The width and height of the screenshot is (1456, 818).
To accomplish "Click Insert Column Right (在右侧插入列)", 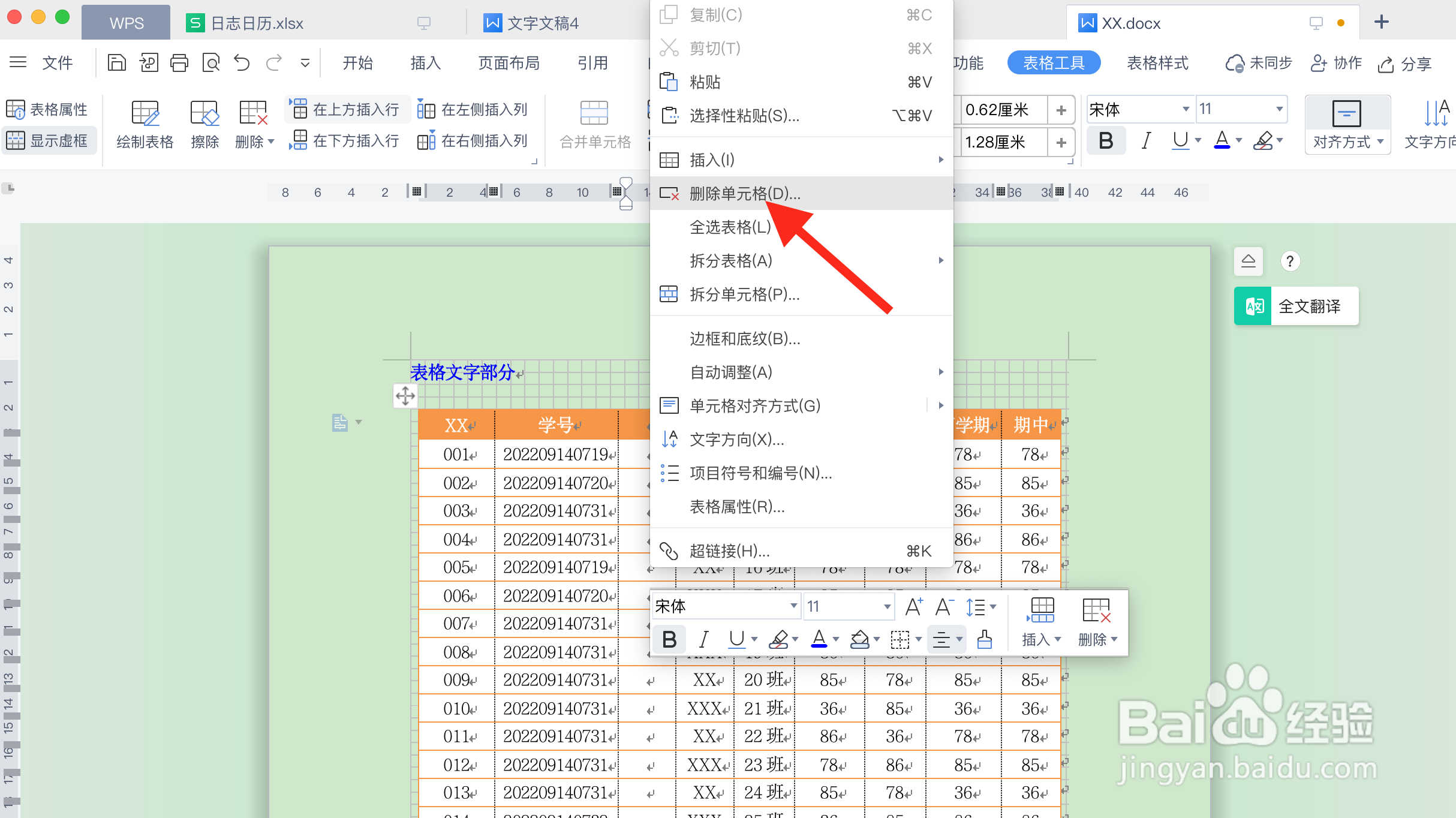I will (473, 141).
